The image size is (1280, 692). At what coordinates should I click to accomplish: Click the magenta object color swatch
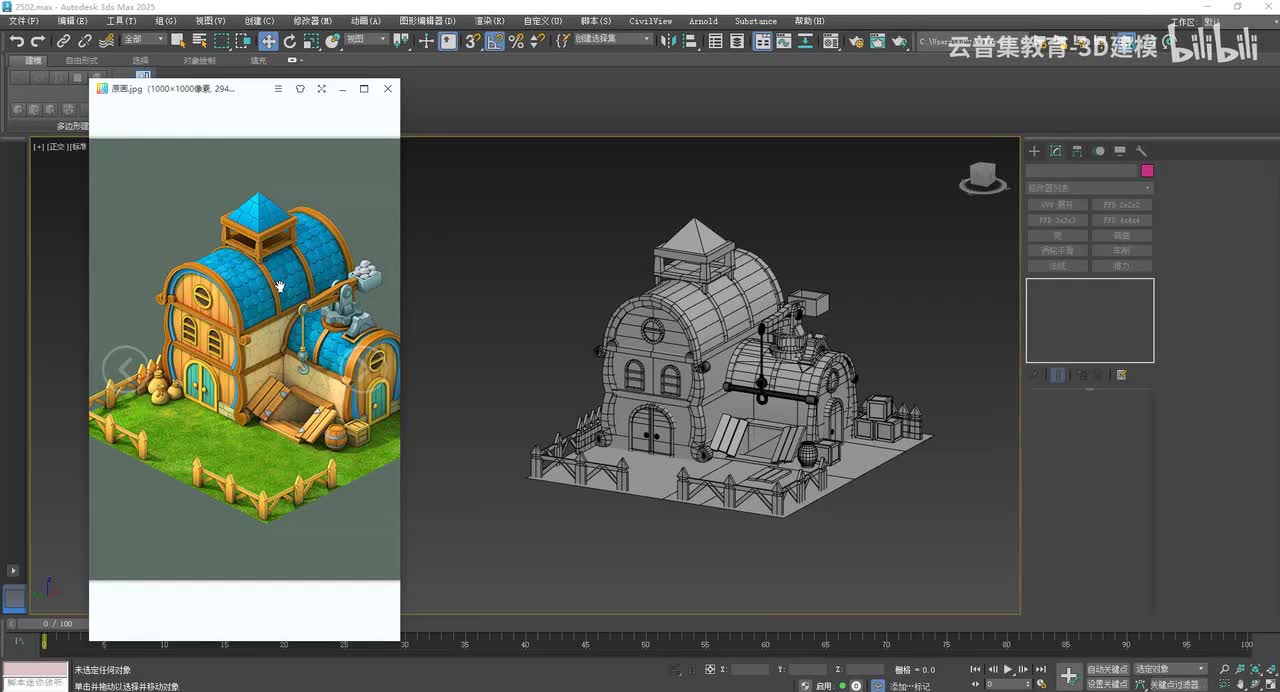1147,171
